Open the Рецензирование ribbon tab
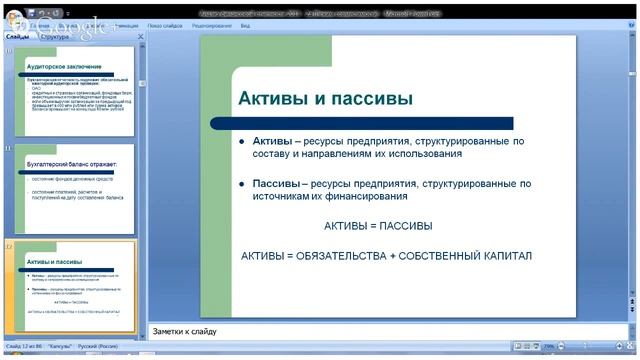 point(212,26)
